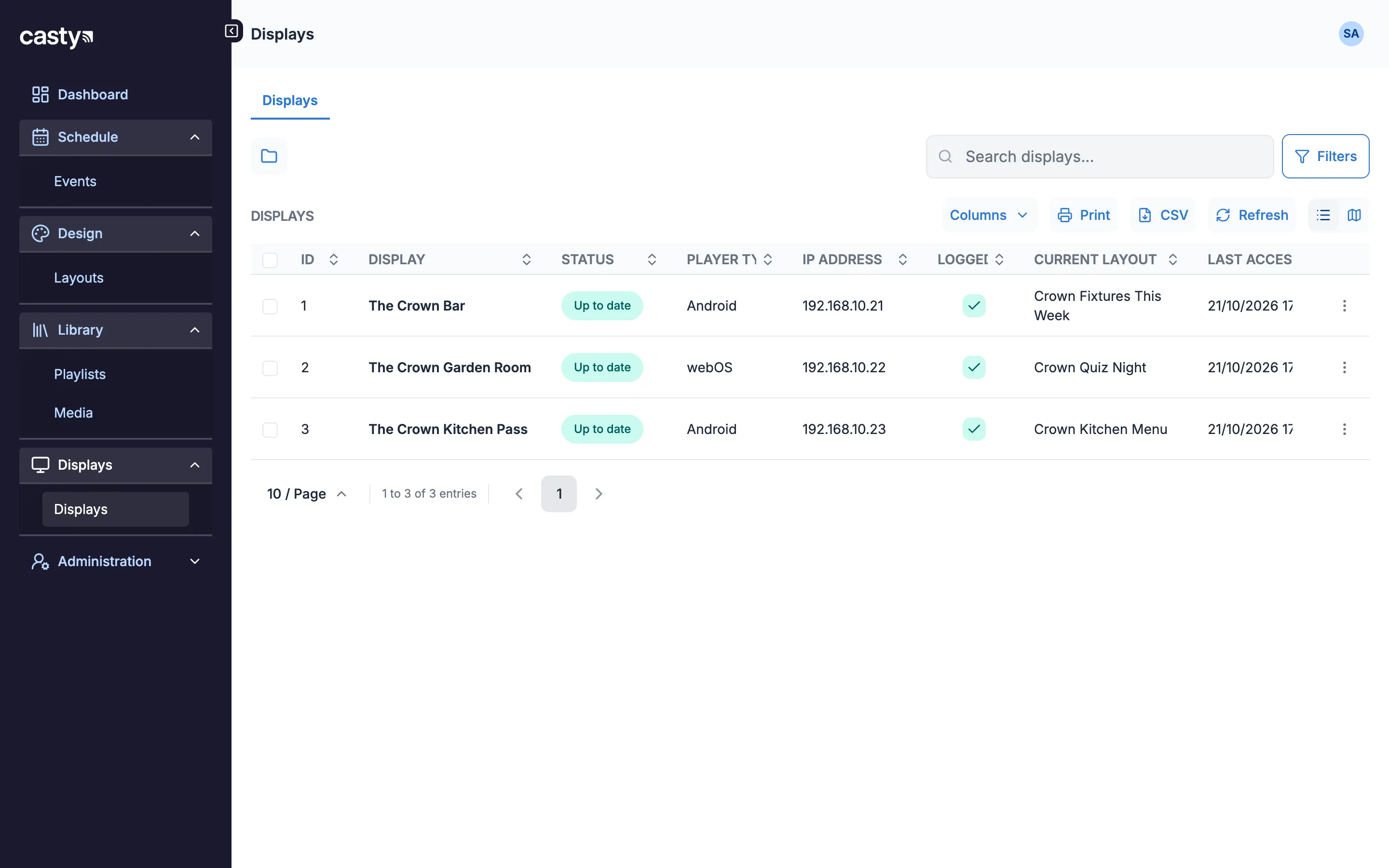Sort by Status column arrows

[x=652, y=259]
